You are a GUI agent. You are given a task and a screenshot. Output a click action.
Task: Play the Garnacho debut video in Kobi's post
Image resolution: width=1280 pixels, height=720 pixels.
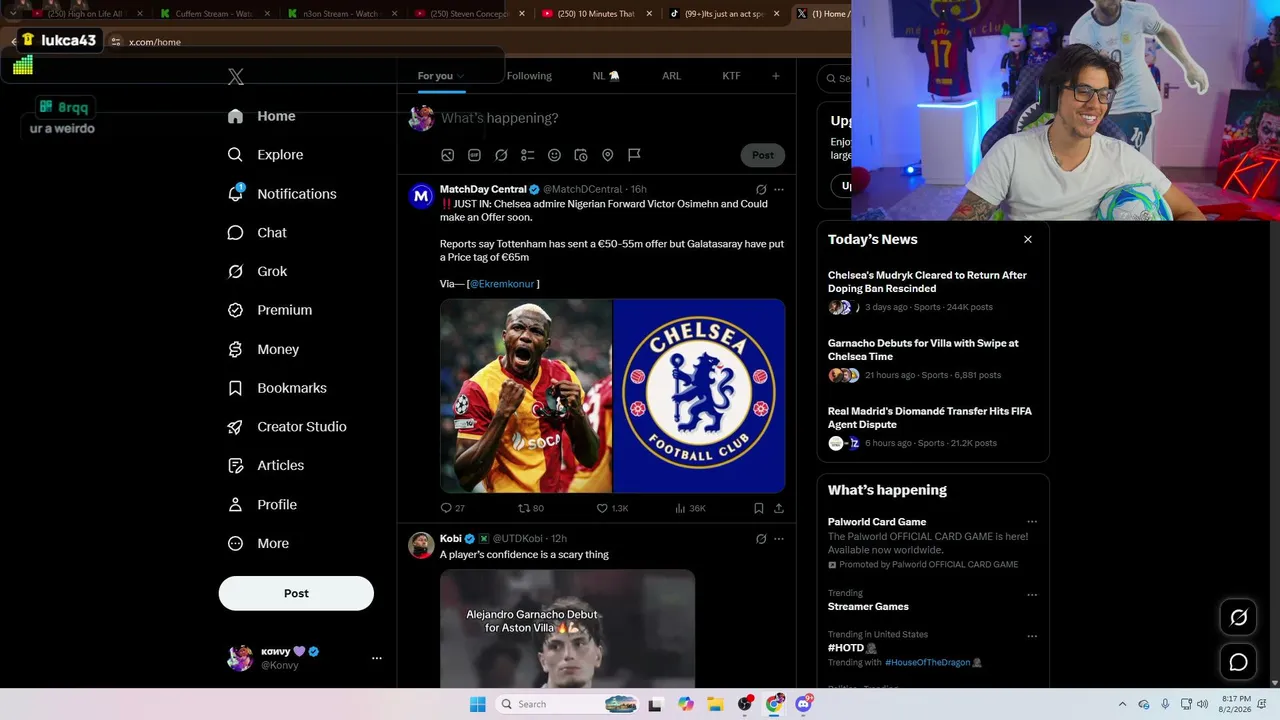[x=567, y=629]
